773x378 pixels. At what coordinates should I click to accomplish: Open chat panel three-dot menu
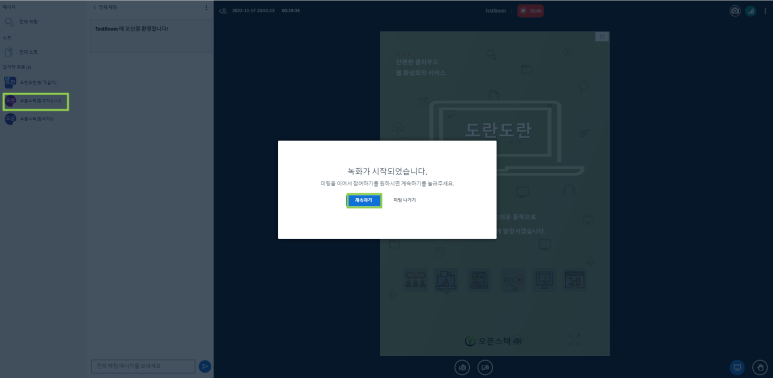[x=206, y=8]
